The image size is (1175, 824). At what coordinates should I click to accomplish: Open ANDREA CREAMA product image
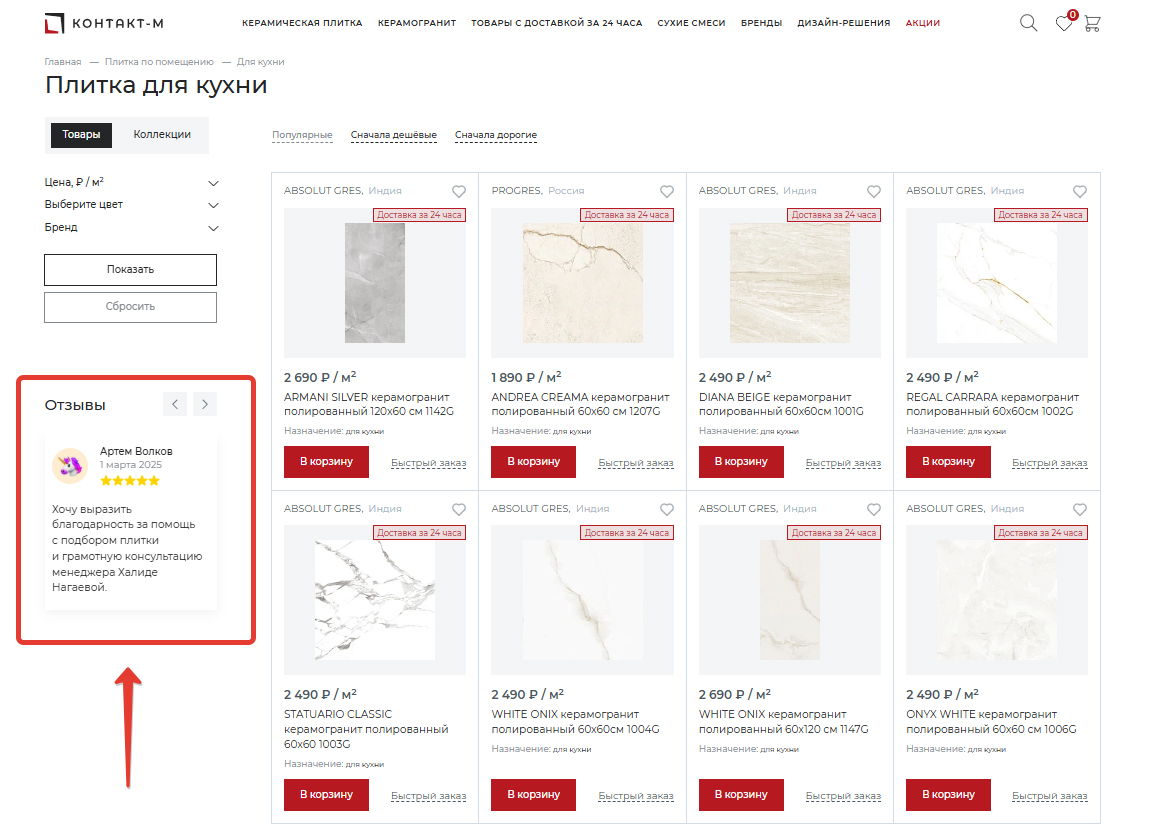583,283
